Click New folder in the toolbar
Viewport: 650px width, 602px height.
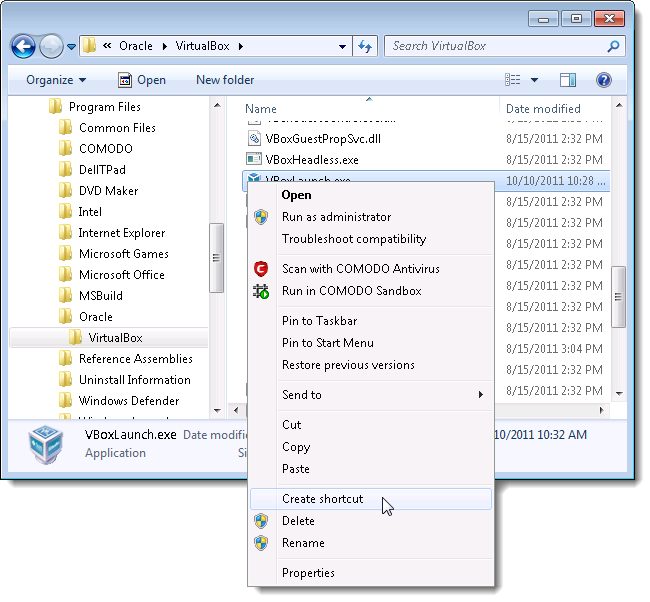[x=225, y=80]
